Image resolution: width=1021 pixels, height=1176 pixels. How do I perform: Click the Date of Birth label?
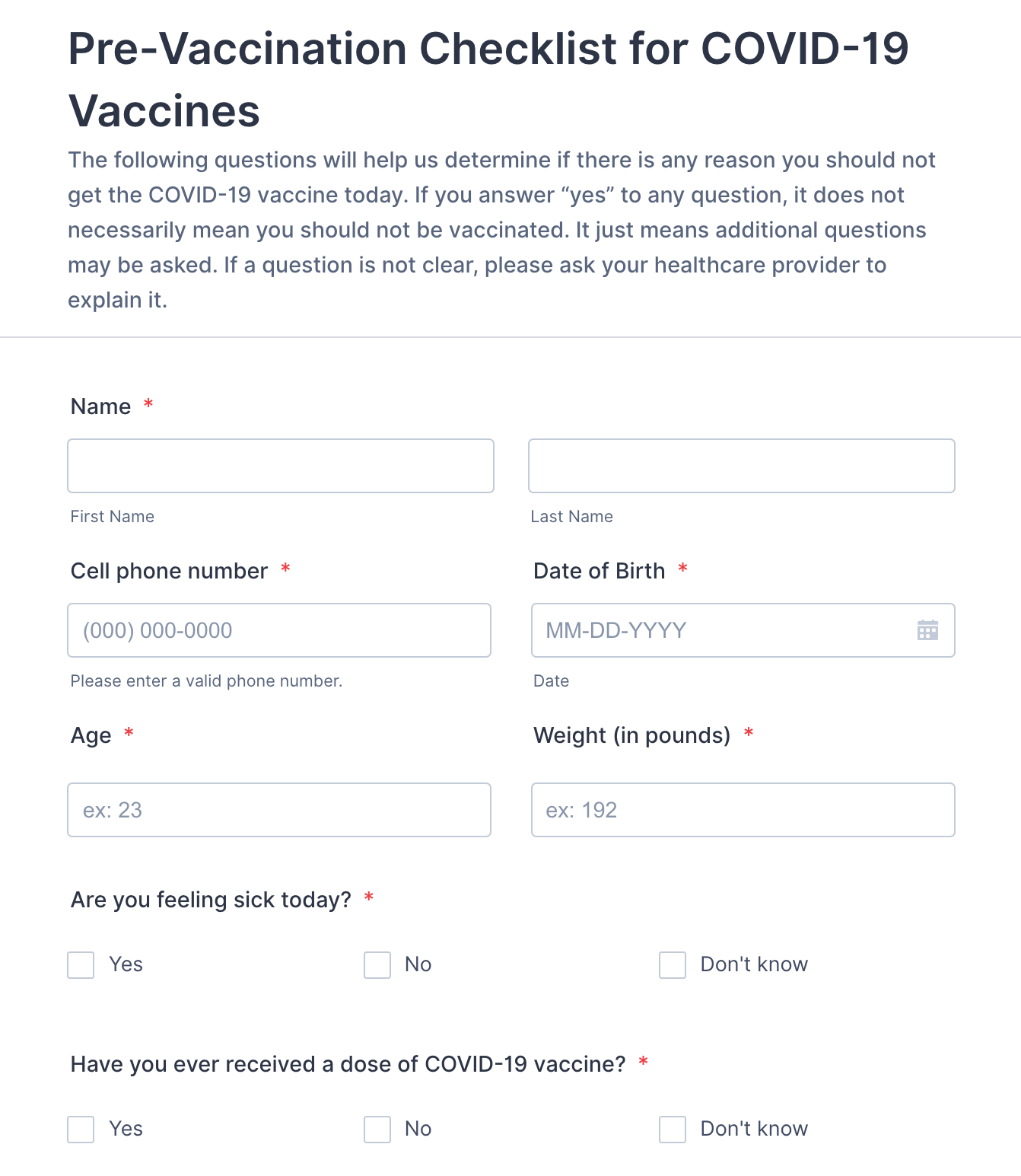click(599, 571)
